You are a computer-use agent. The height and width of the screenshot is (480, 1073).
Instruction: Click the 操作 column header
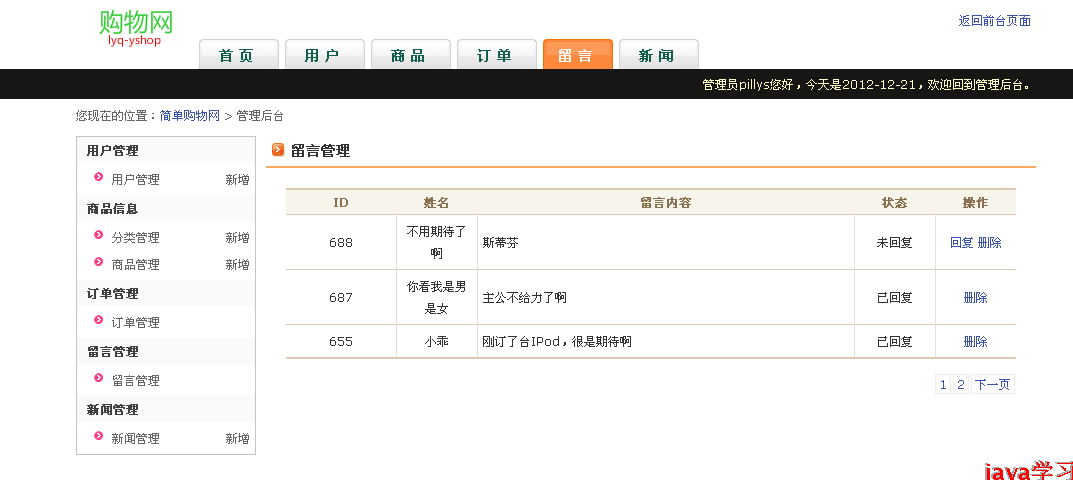click(975, 203)
